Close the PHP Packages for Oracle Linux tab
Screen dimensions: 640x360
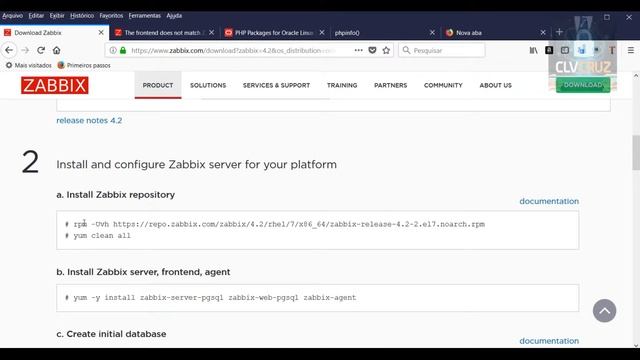coord(322,33)
